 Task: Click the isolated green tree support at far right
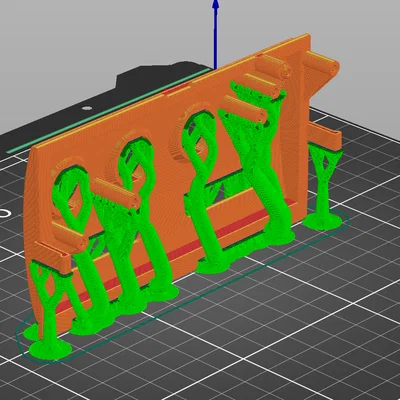(324, 187)
